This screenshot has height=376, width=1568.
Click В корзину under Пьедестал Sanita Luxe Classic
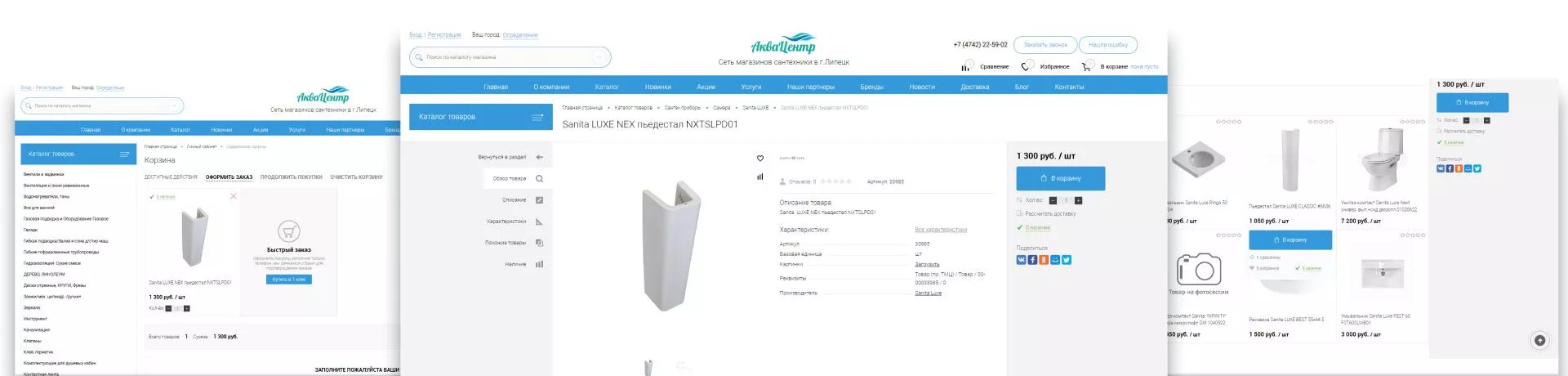click(x=1290, y=239)
